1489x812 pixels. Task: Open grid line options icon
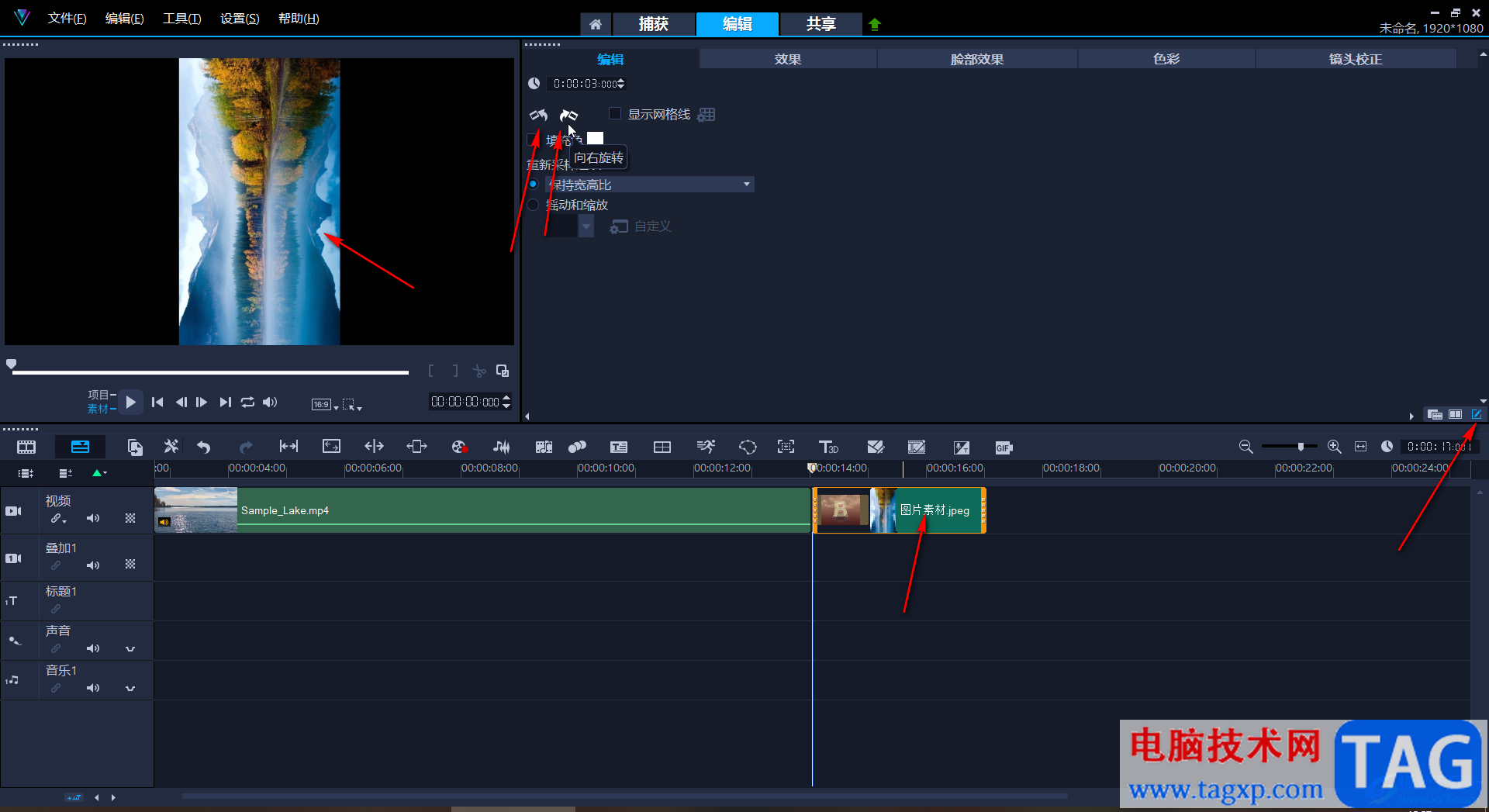pyautogui.click(x=706, y=115)
